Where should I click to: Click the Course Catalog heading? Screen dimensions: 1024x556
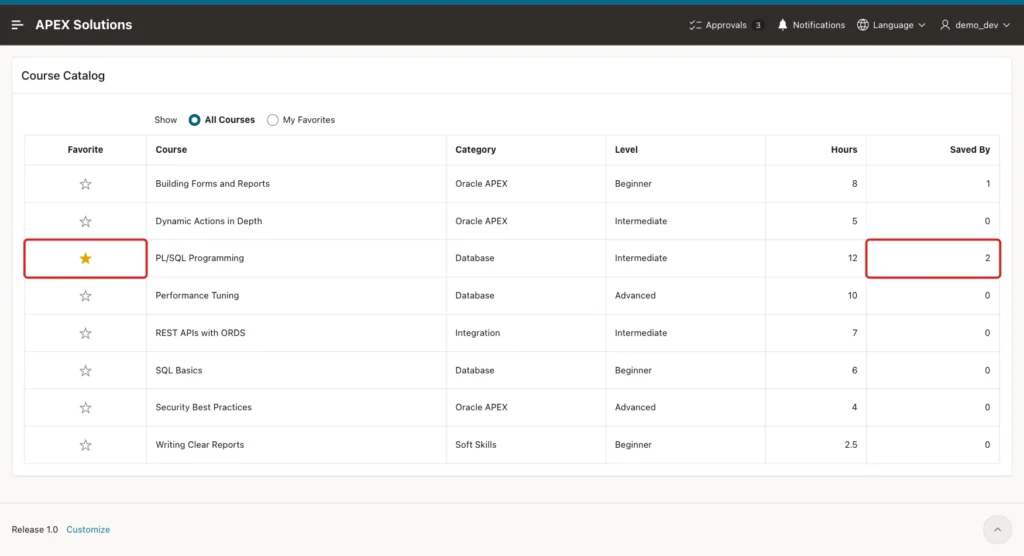[x=63, y=76]
